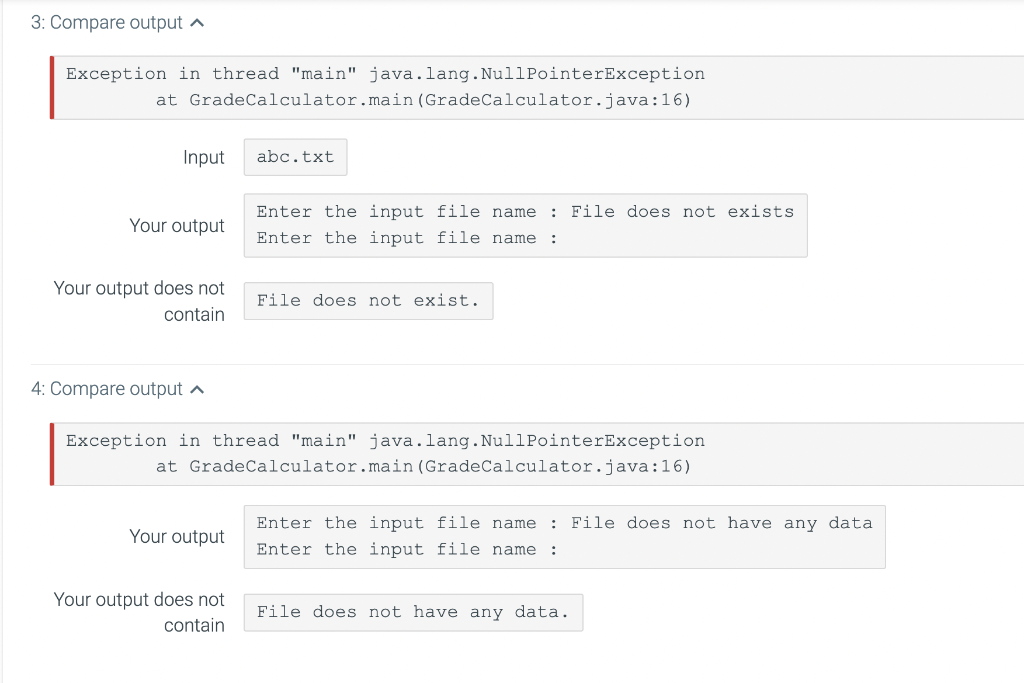This screenshot has width=1024, height=683.
Task: Click the 'Your output' label in test 3
Action: point(177,225)
